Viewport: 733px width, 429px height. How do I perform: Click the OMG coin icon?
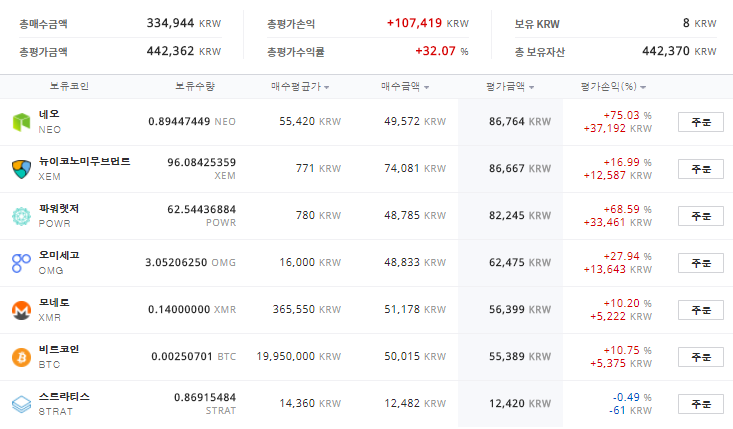(21, 263)
